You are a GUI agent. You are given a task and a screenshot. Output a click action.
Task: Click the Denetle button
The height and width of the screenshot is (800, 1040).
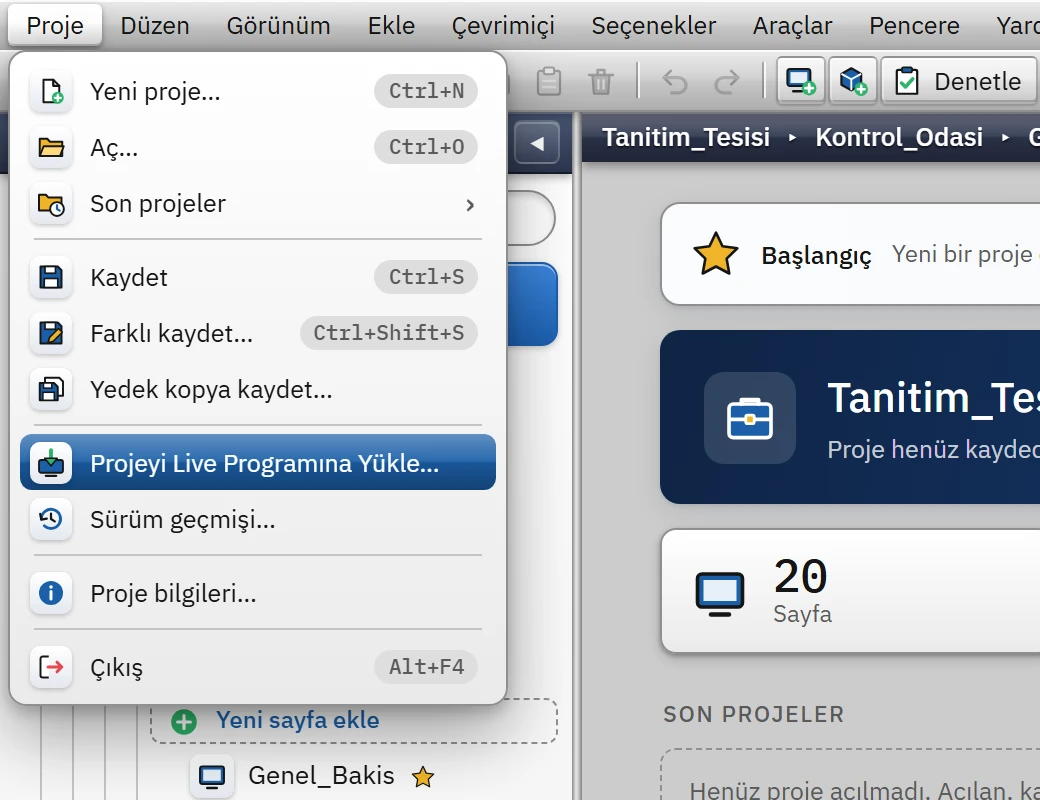959,81
